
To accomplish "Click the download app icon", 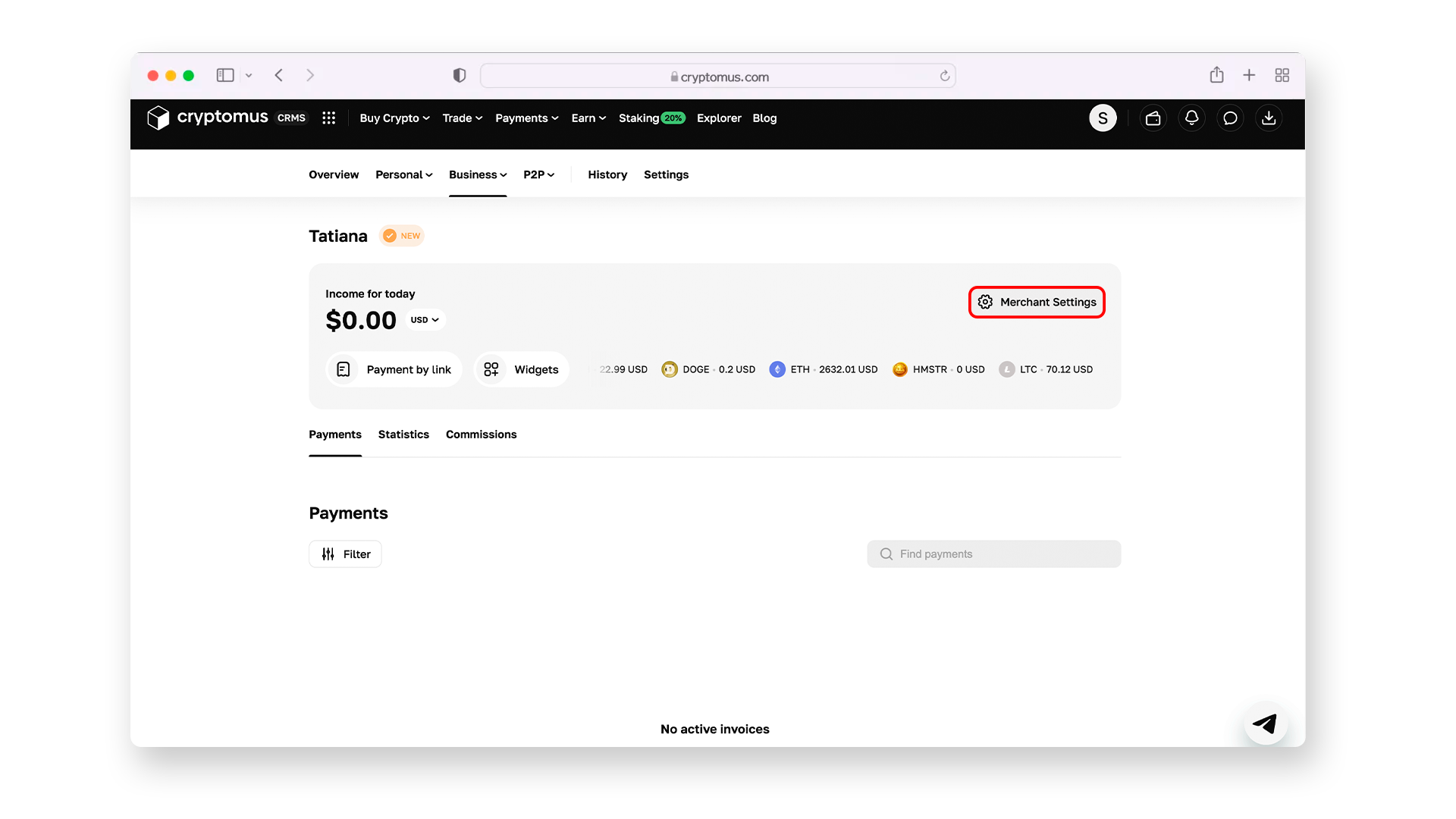I will tap(1269, 118).
